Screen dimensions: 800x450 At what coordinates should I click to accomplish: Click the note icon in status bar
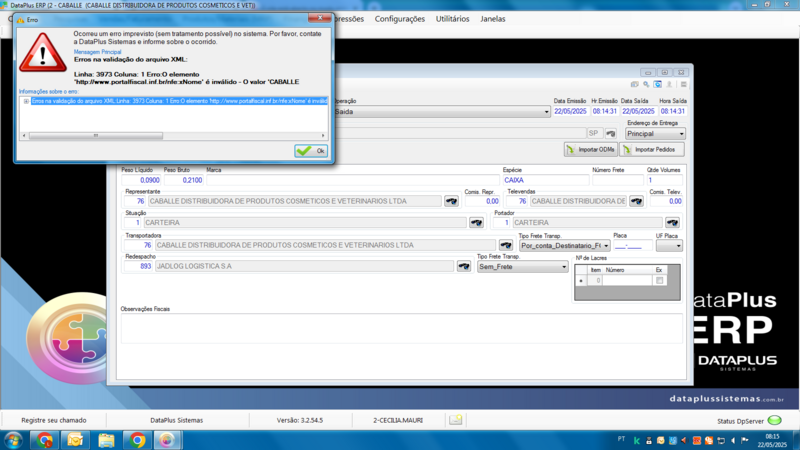[x=456, y=420]
